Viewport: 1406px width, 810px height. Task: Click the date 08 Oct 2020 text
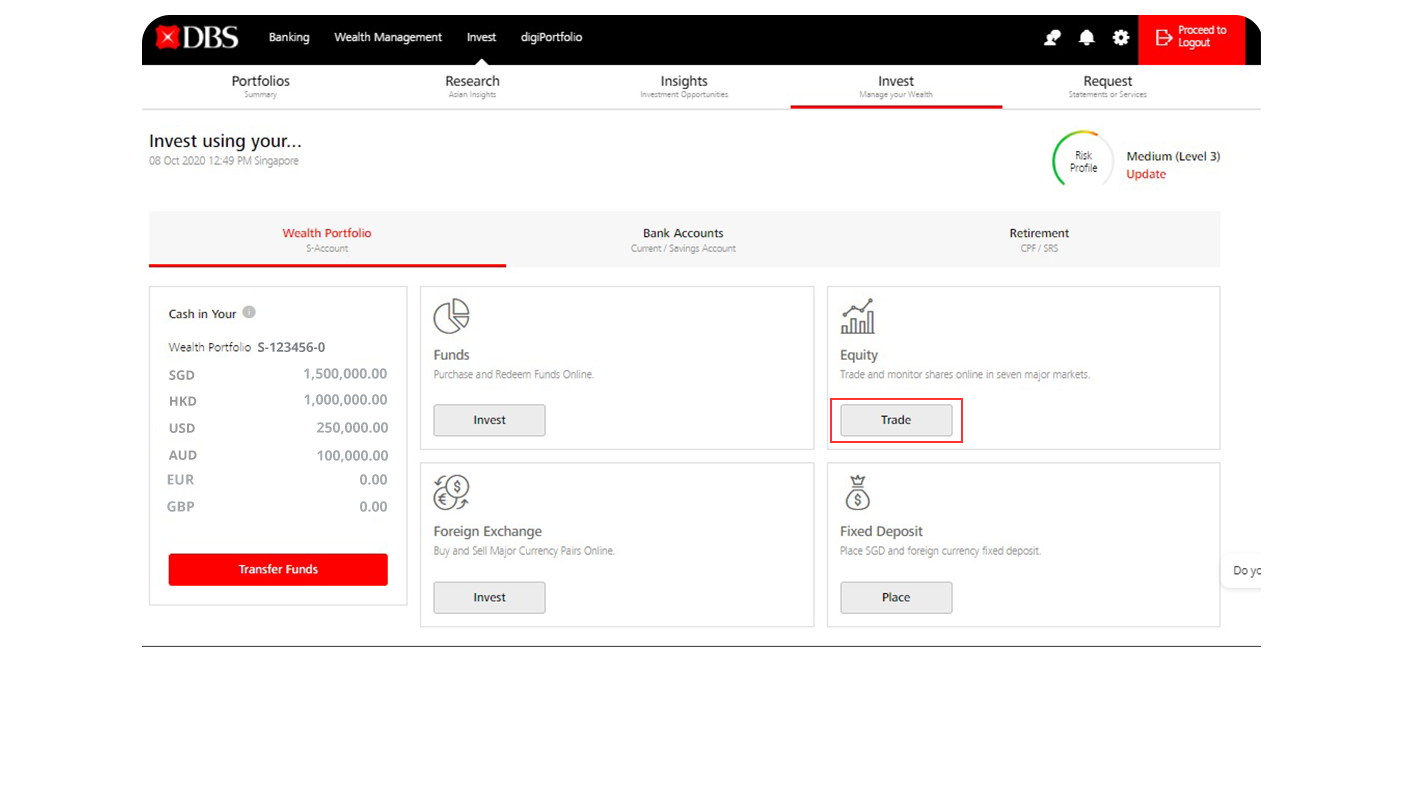click(224, 161)
